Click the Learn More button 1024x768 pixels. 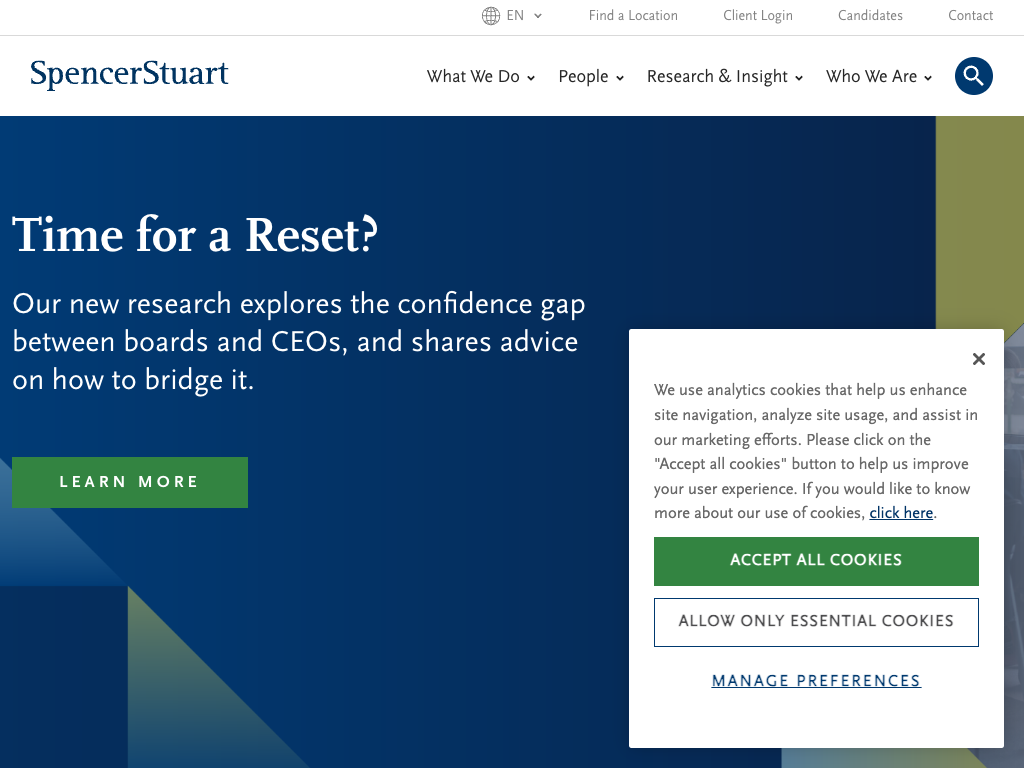tap(130, 482)
